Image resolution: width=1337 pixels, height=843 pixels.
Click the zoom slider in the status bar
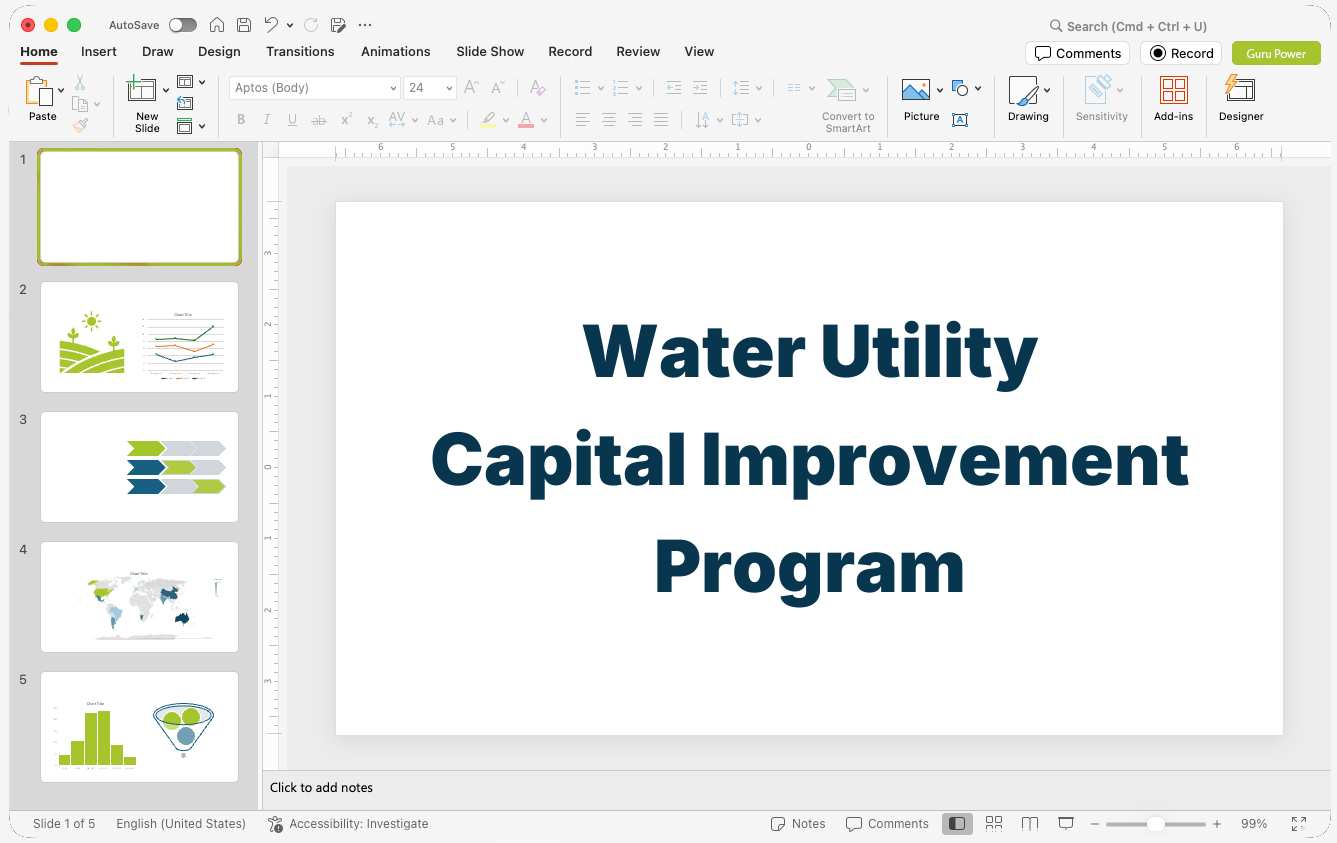(x=1155, y=824)
